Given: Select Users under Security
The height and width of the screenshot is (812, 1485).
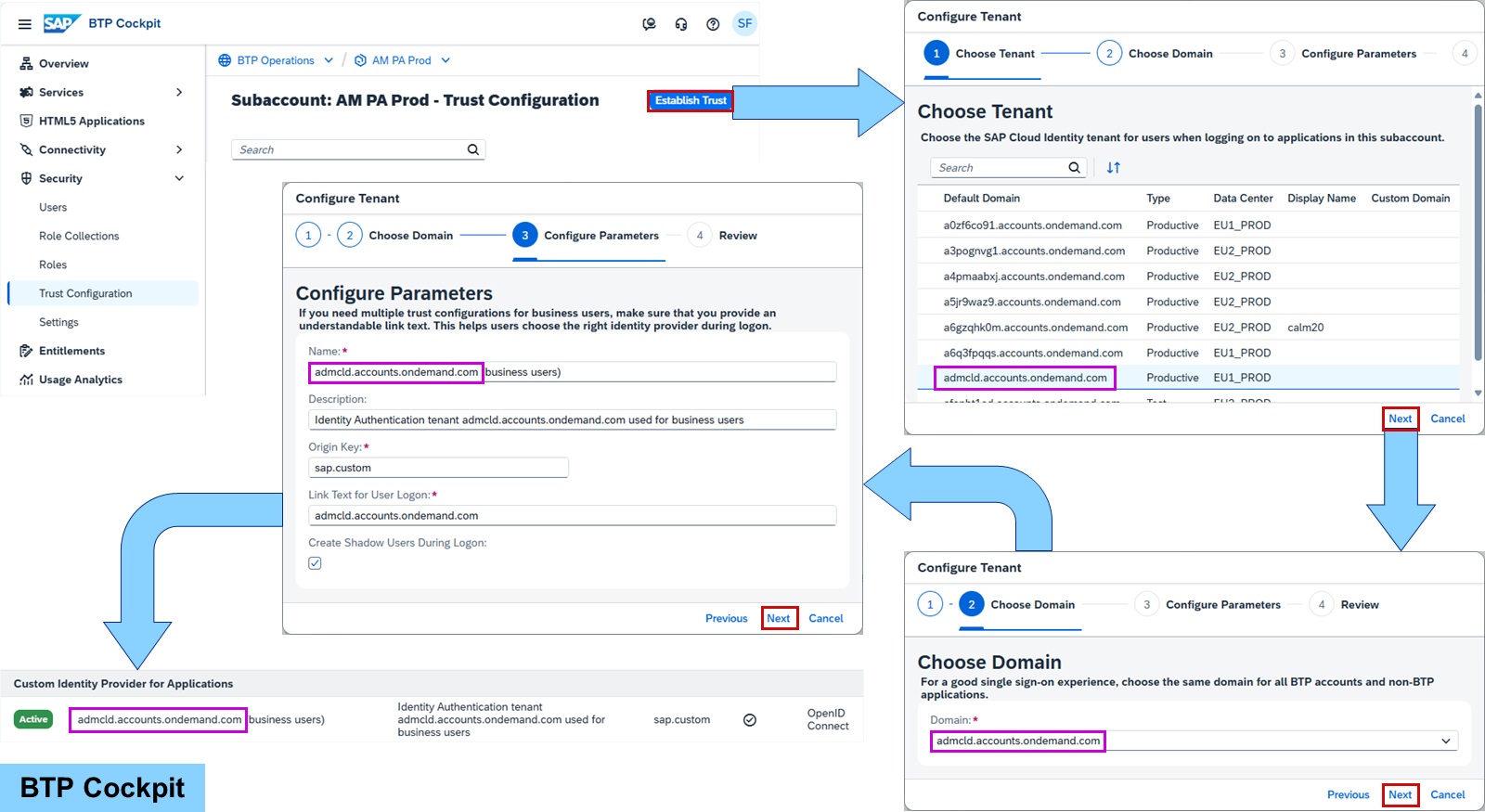Looking at the screenshot, I should pyautogui.click(x=53, y=207).
